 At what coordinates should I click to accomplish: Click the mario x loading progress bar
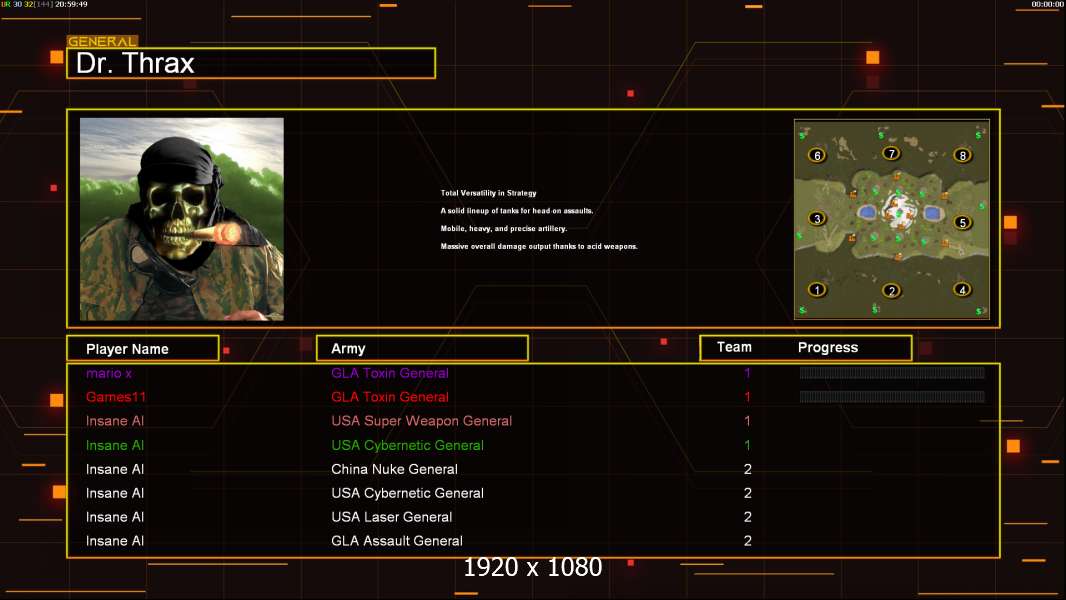(892, 372)
